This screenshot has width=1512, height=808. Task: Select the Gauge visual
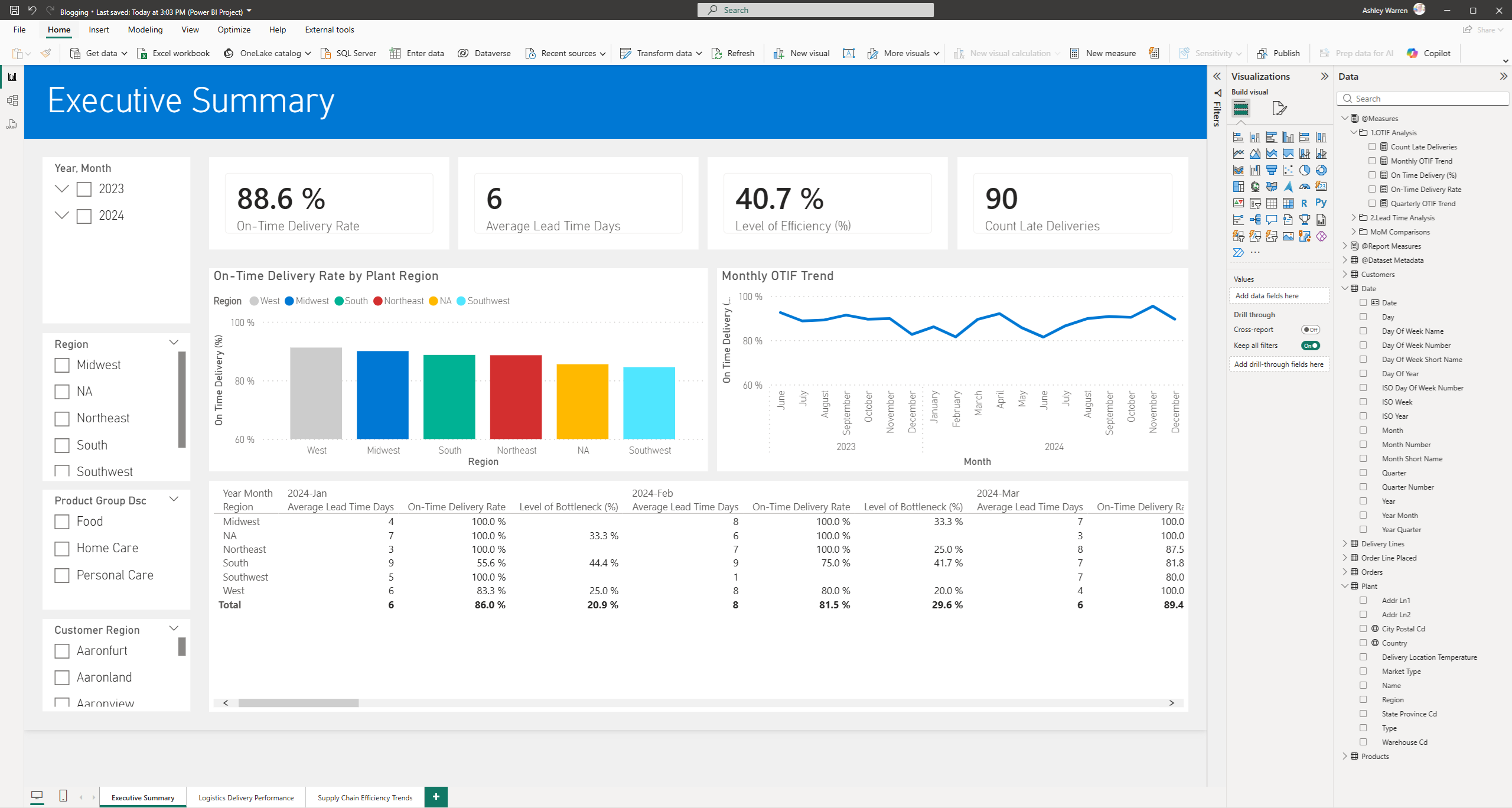tap(1305, 187)
